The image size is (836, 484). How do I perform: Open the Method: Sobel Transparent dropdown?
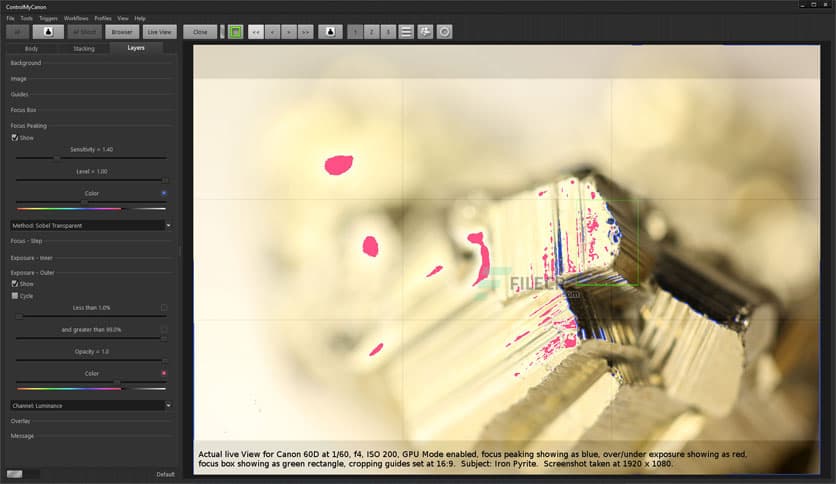tap(91, 225)
